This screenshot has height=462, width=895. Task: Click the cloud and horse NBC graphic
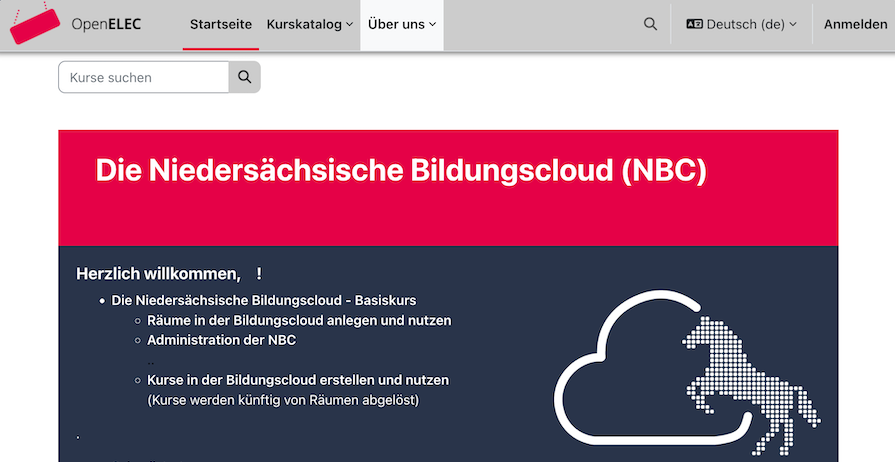[x=687, y=373]
